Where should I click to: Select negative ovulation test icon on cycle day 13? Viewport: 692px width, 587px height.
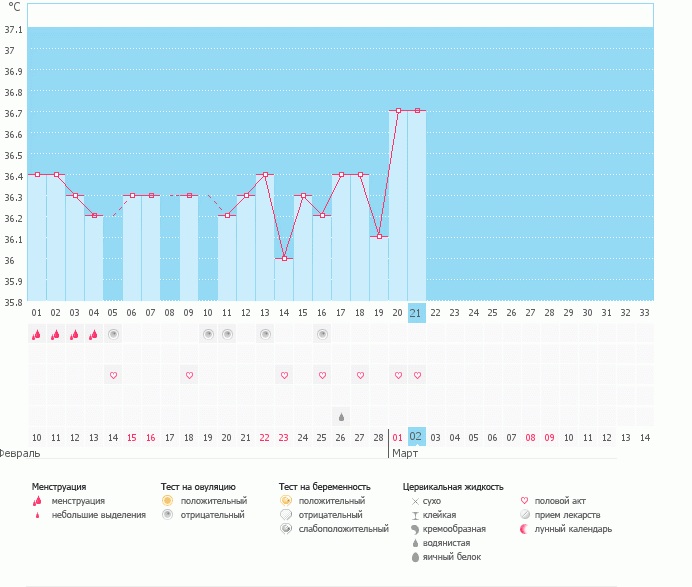coord(265,334)
